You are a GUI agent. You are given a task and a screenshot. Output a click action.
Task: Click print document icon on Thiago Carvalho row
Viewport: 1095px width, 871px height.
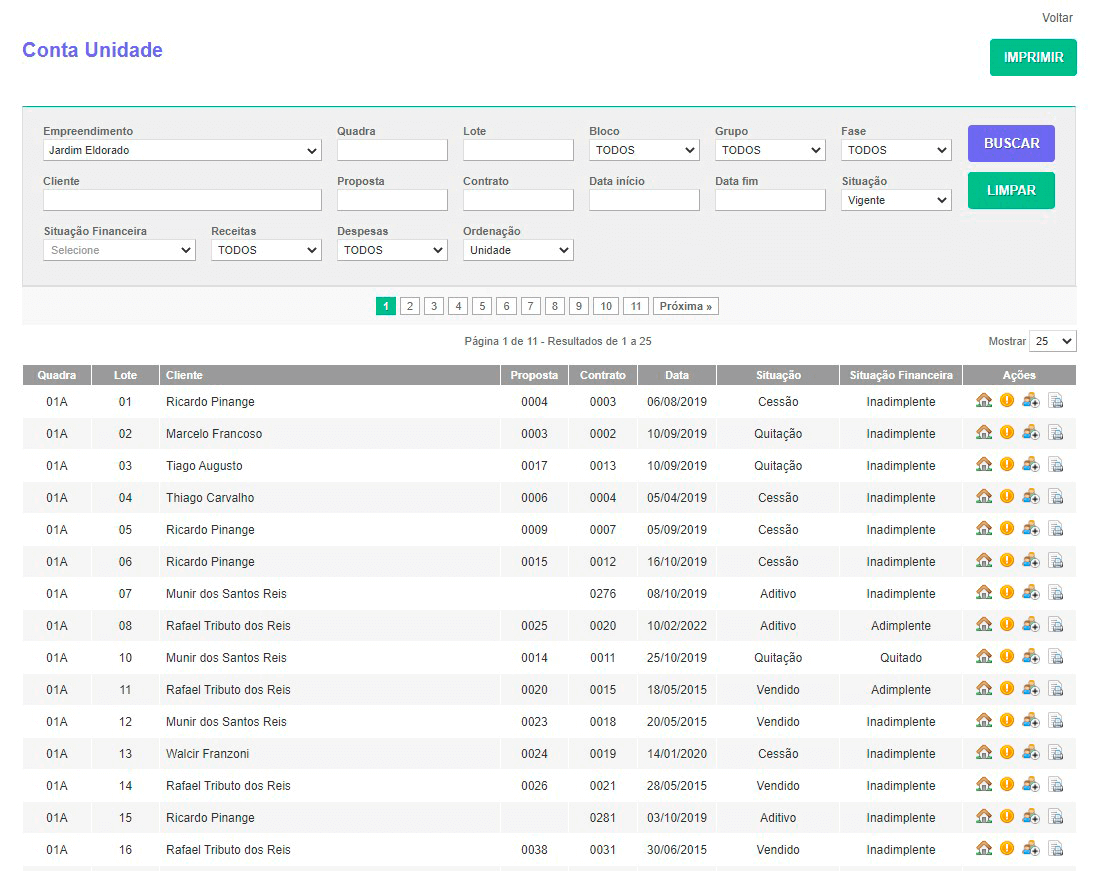click(x=1056, y=497)
